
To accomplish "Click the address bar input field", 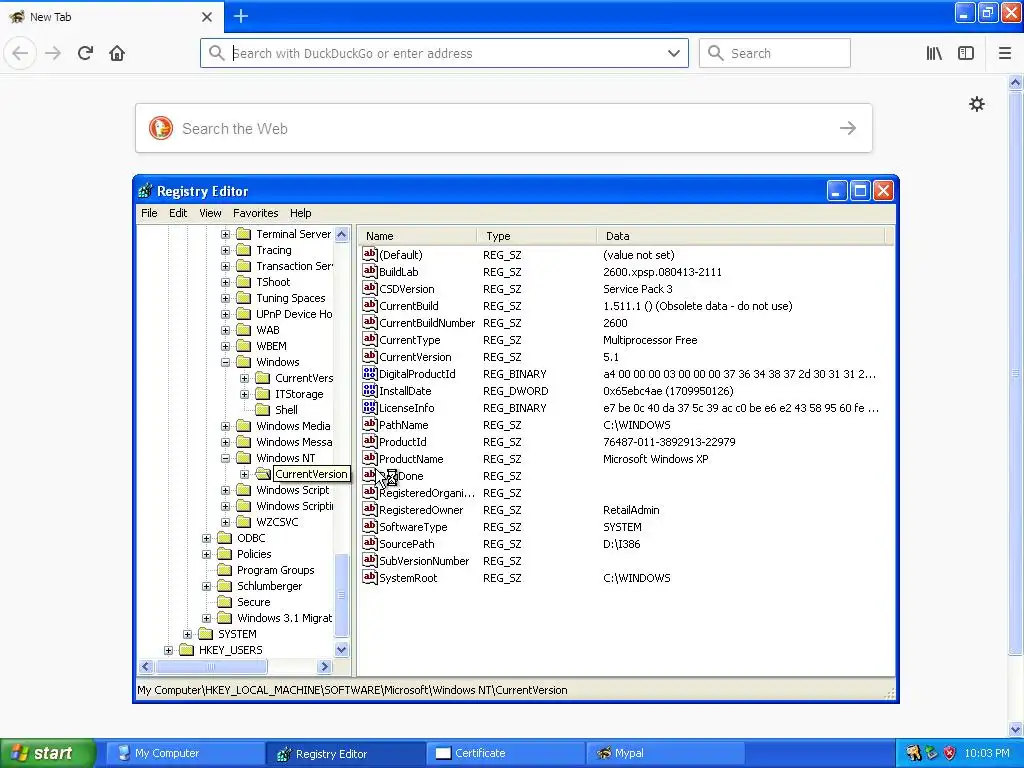I will pyautogui.click(x=445, y=53).
